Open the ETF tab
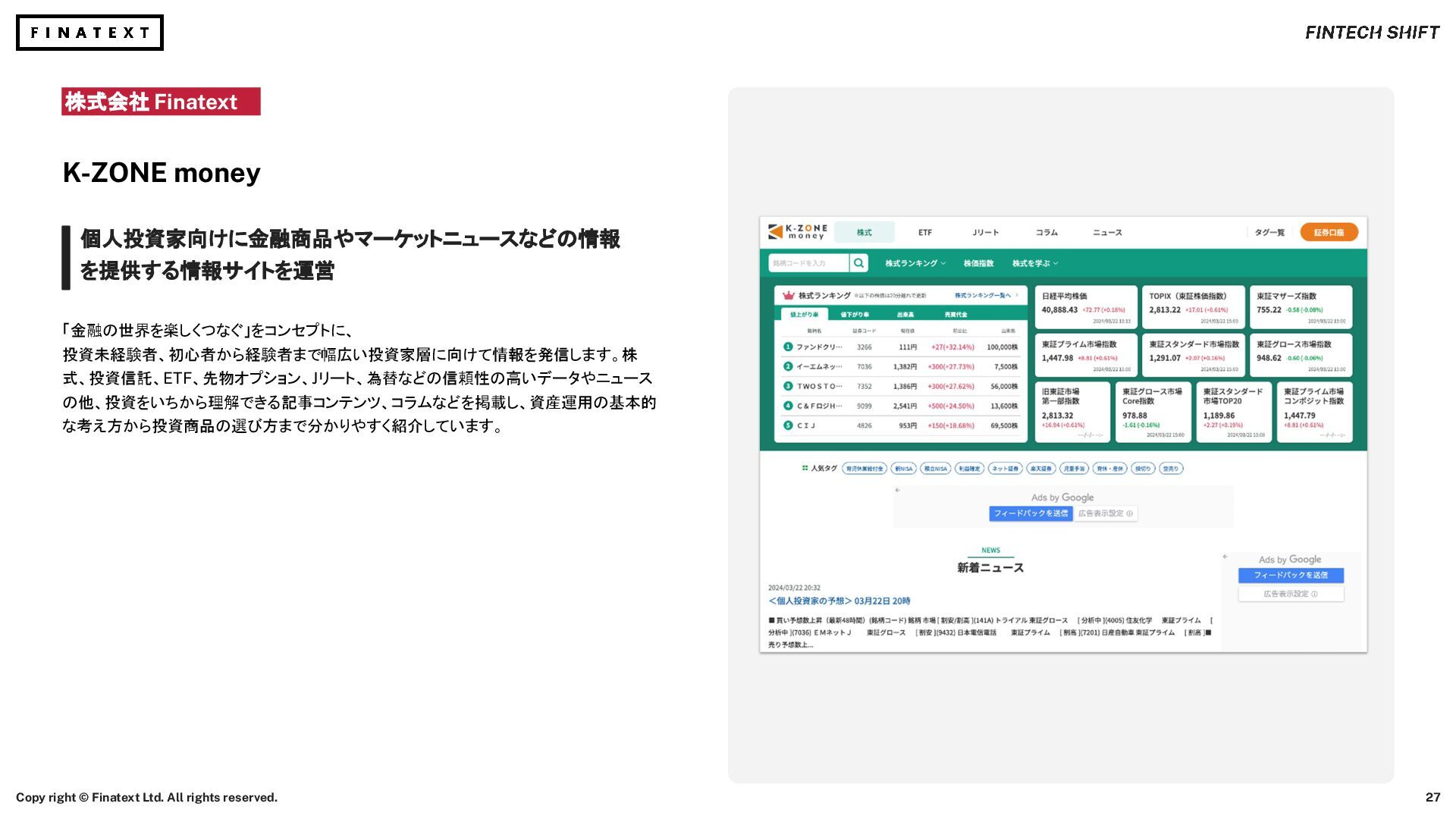The width and height of the screenshot is (1456, 819). (x=925, y=232)
